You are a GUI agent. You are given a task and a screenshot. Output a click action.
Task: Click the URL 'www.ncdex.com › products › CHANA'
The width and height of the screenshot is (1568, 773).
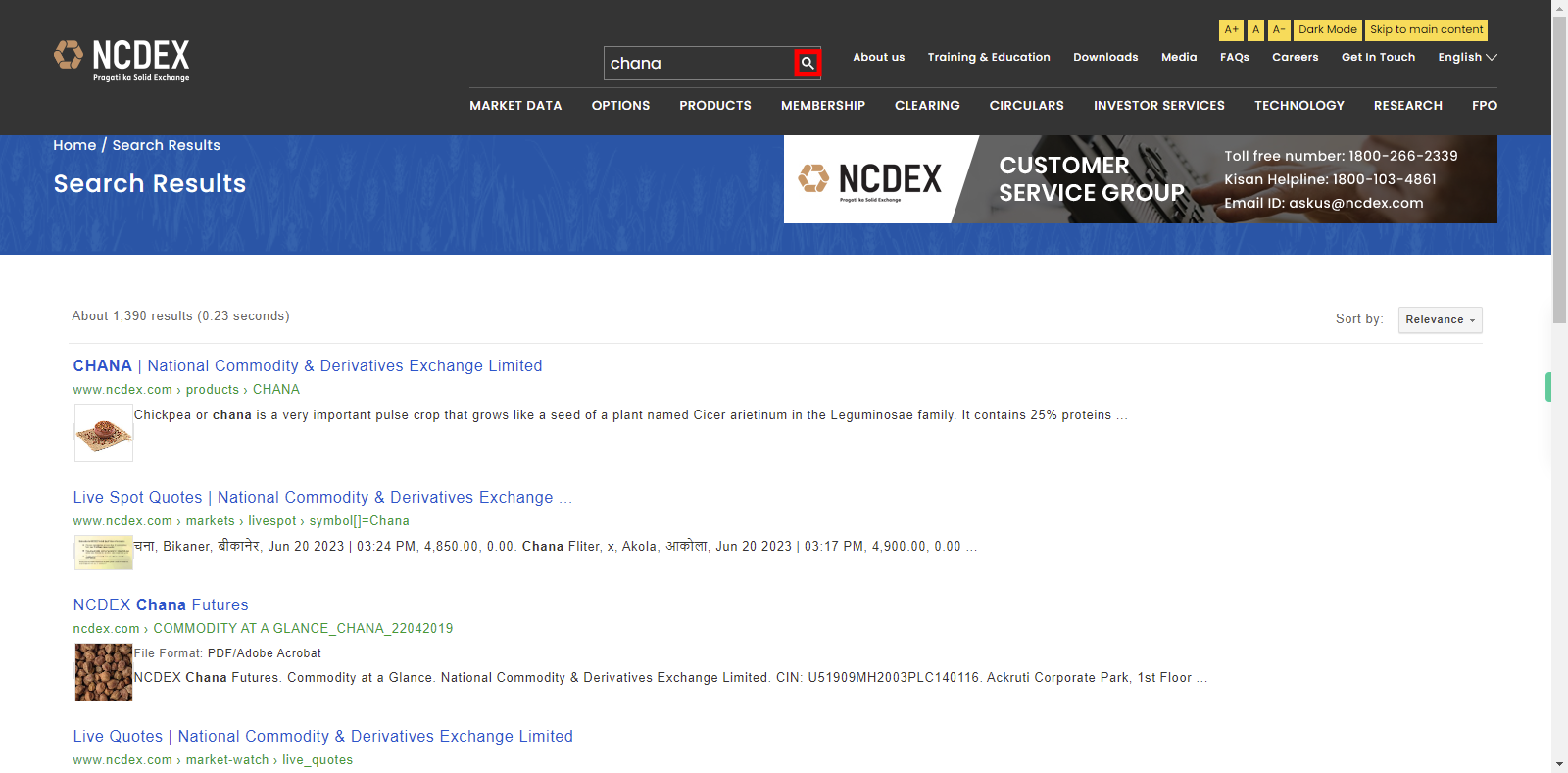[186, 389]
